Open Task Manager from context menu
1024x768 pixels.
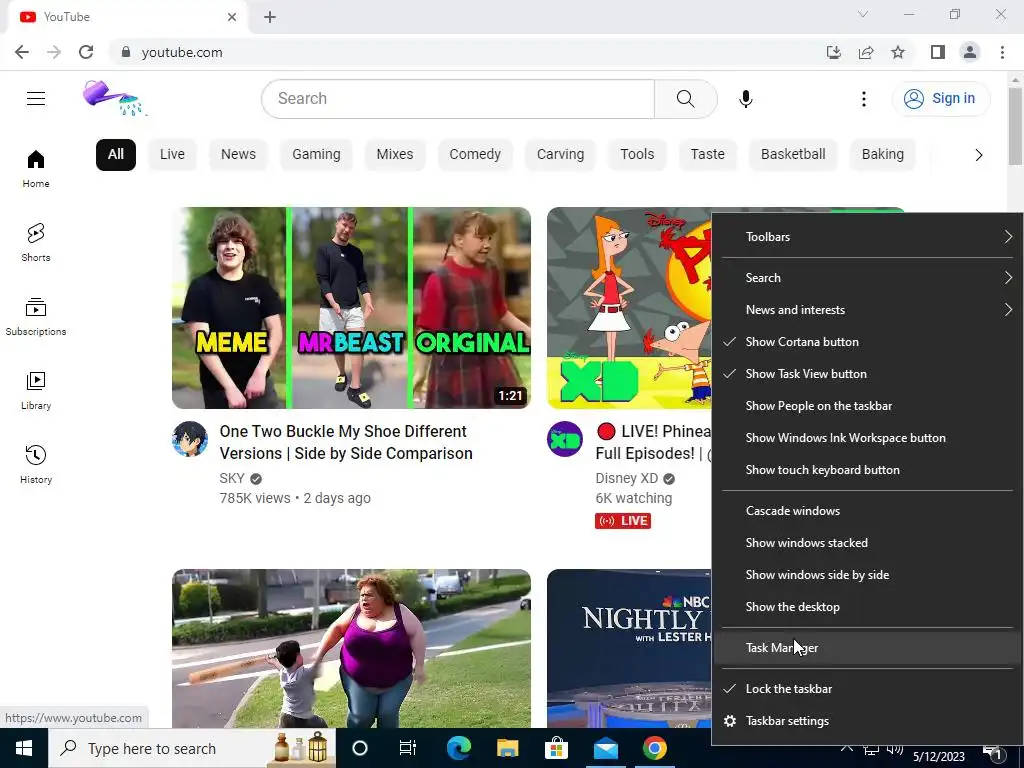pyautogui.click(x=867, y=648)
